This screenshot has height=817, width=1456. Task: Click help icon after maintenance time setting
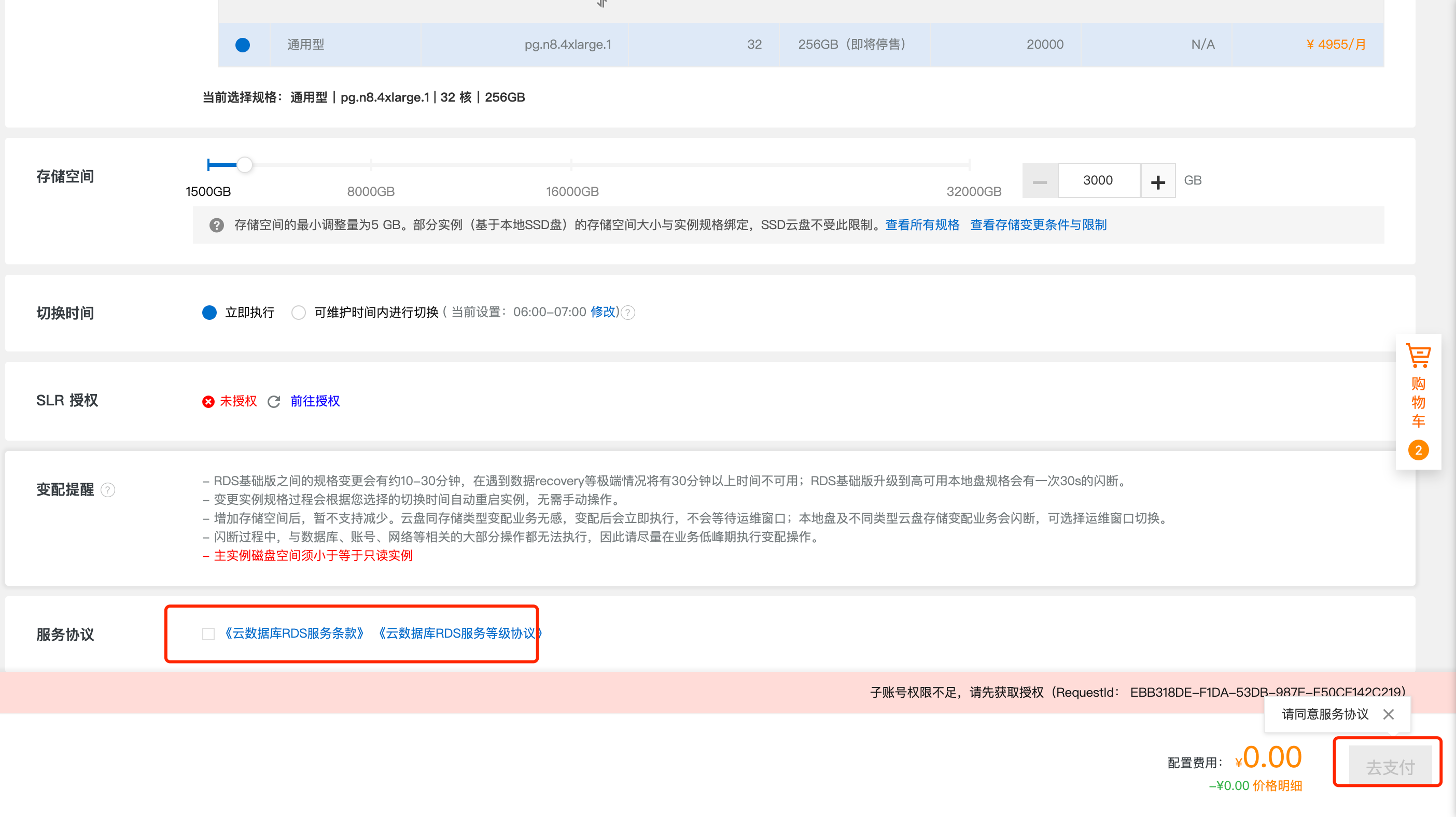tap(628, 313)
